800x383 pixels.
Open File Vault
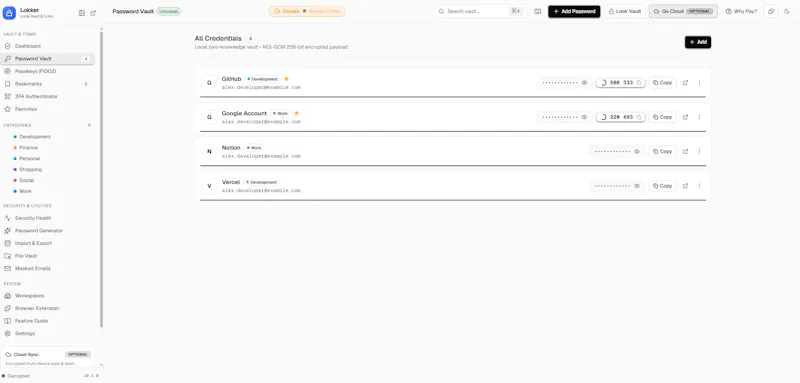click(47, 256)
